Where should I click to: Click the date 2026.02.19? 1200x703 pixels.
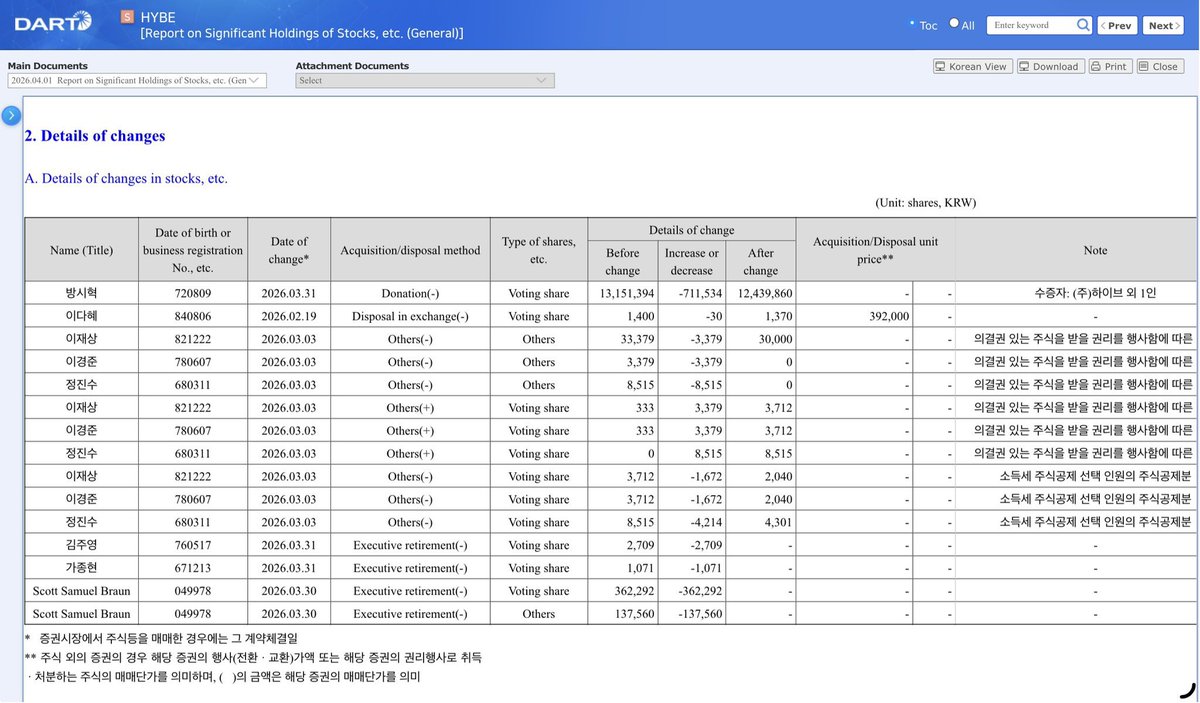tap(288, 316)
